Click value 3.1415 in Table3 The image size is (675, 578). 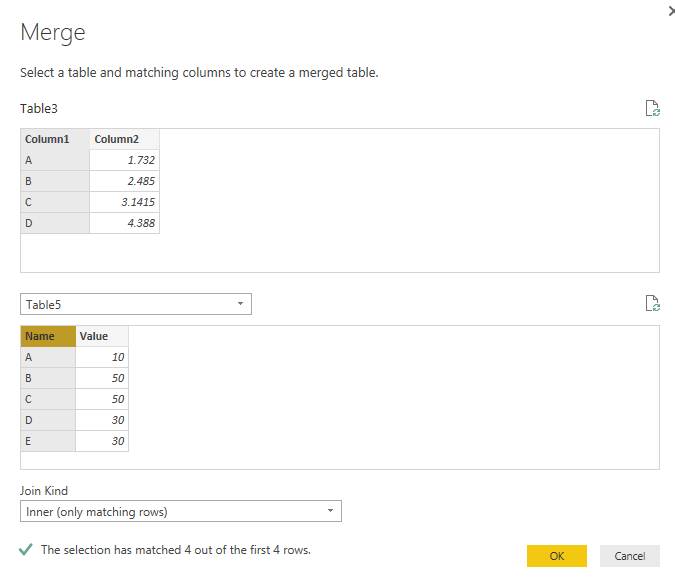124,202
